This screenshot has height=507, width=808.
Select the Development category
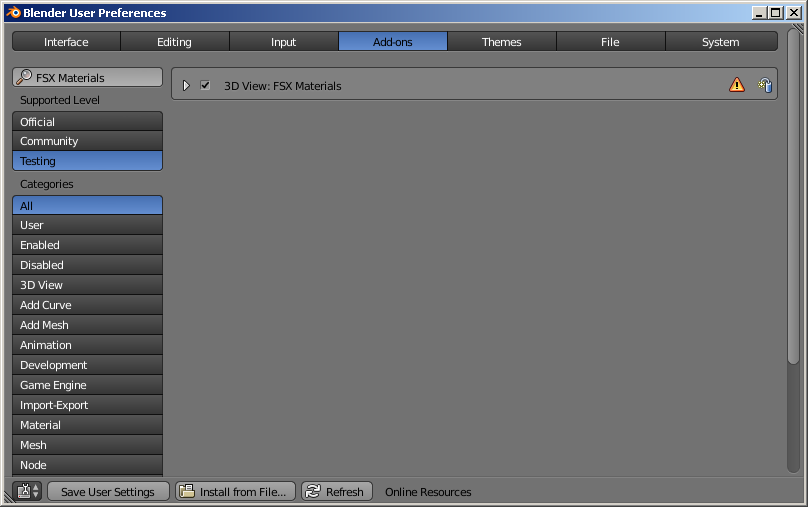[87, 365]
